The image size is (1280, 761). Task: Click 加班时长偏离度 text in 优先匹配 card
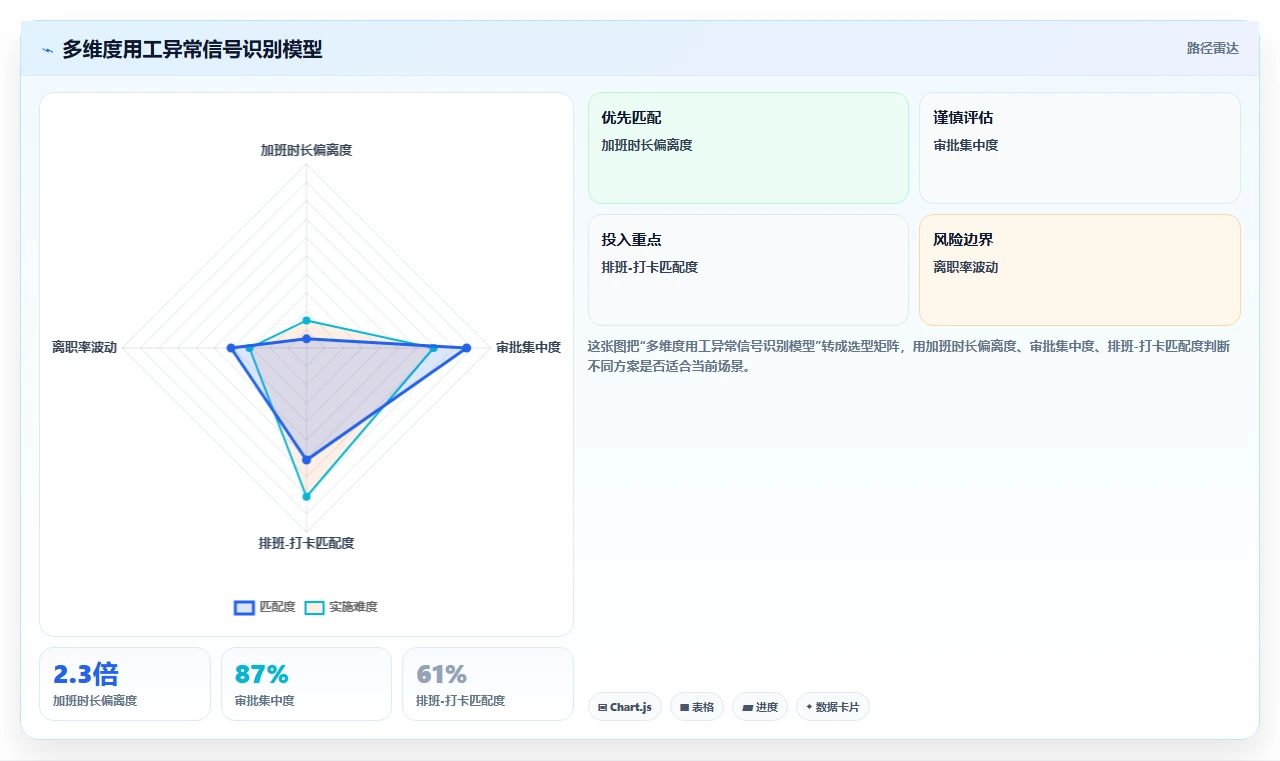pyautogui.click(x=647, y=145)
